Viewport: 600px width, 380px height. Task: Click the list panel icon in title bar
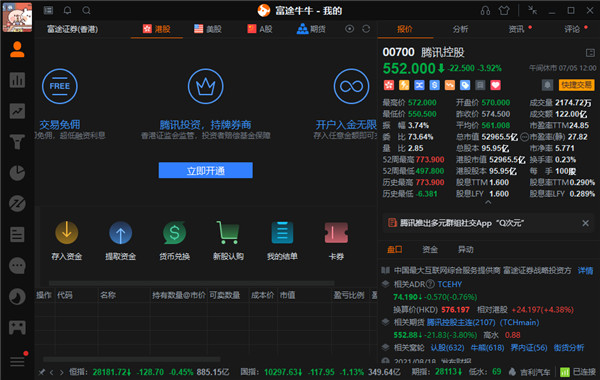pyautogui.click(x=48, y=10)
